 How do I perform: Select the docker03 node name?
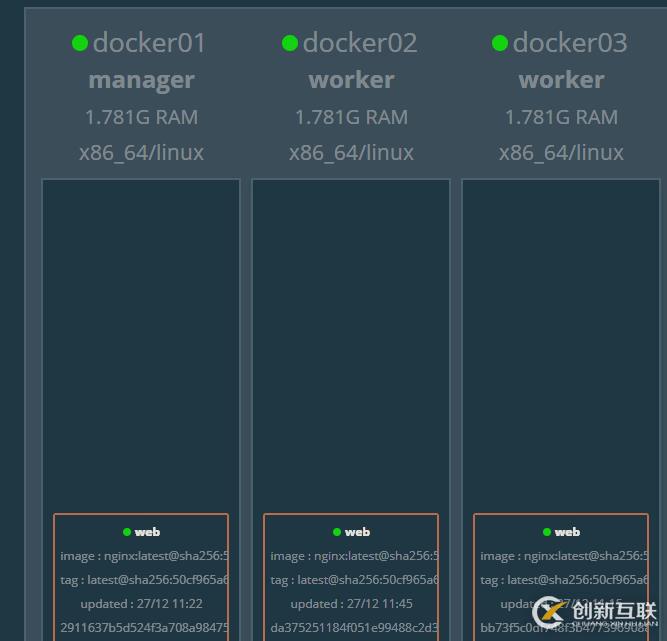(569, 43)
